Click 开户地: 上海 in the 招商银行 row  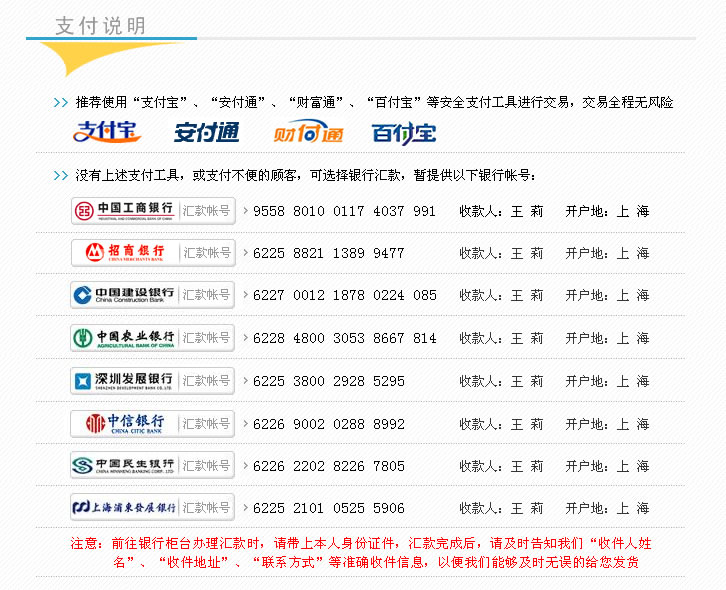click(x=607, y=253)
